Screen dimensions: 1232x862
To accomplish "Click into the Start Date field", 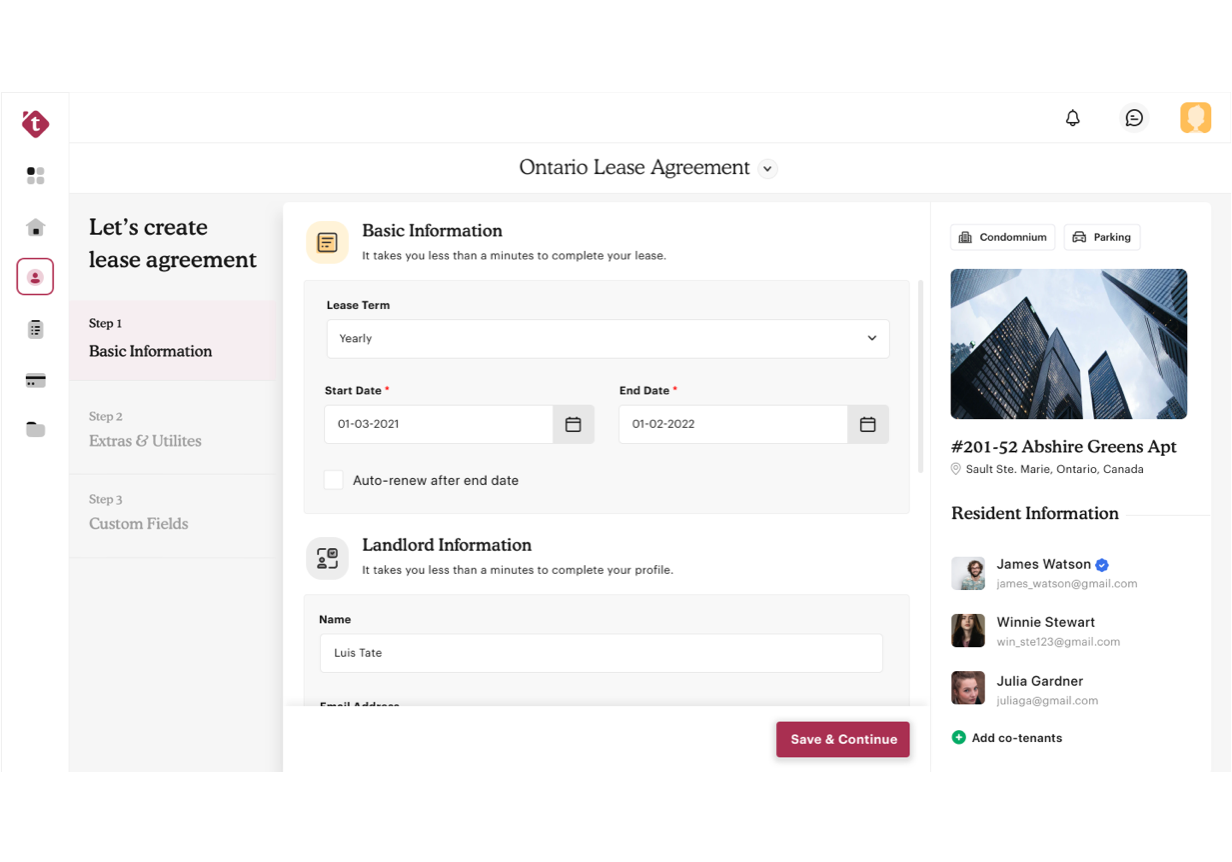I will (439, 424).
